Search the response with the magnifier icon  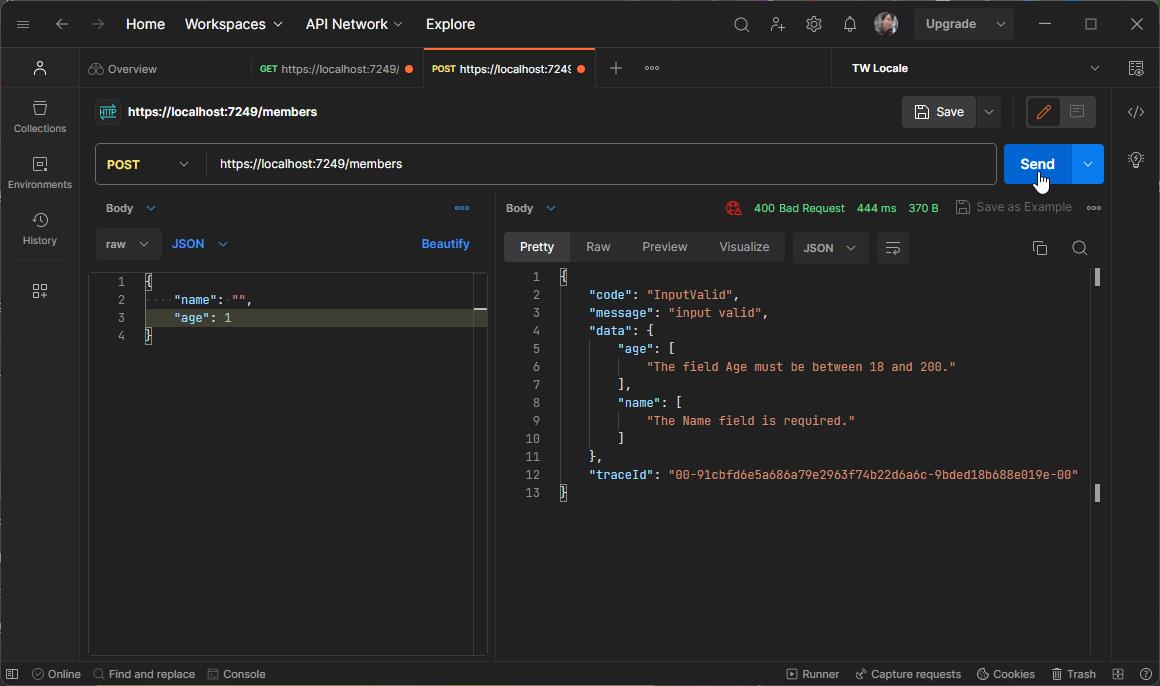(1080, 248)
